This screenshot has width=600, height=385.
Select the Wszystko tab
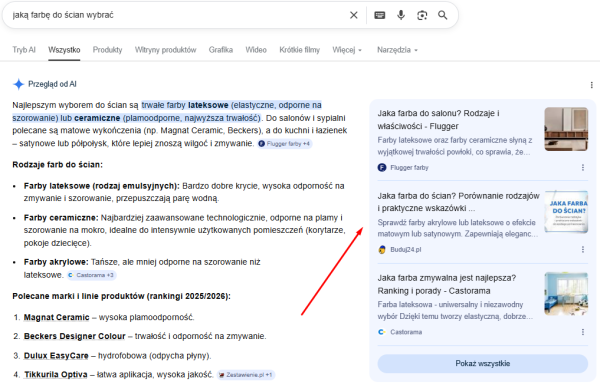[x=64, y=50]
